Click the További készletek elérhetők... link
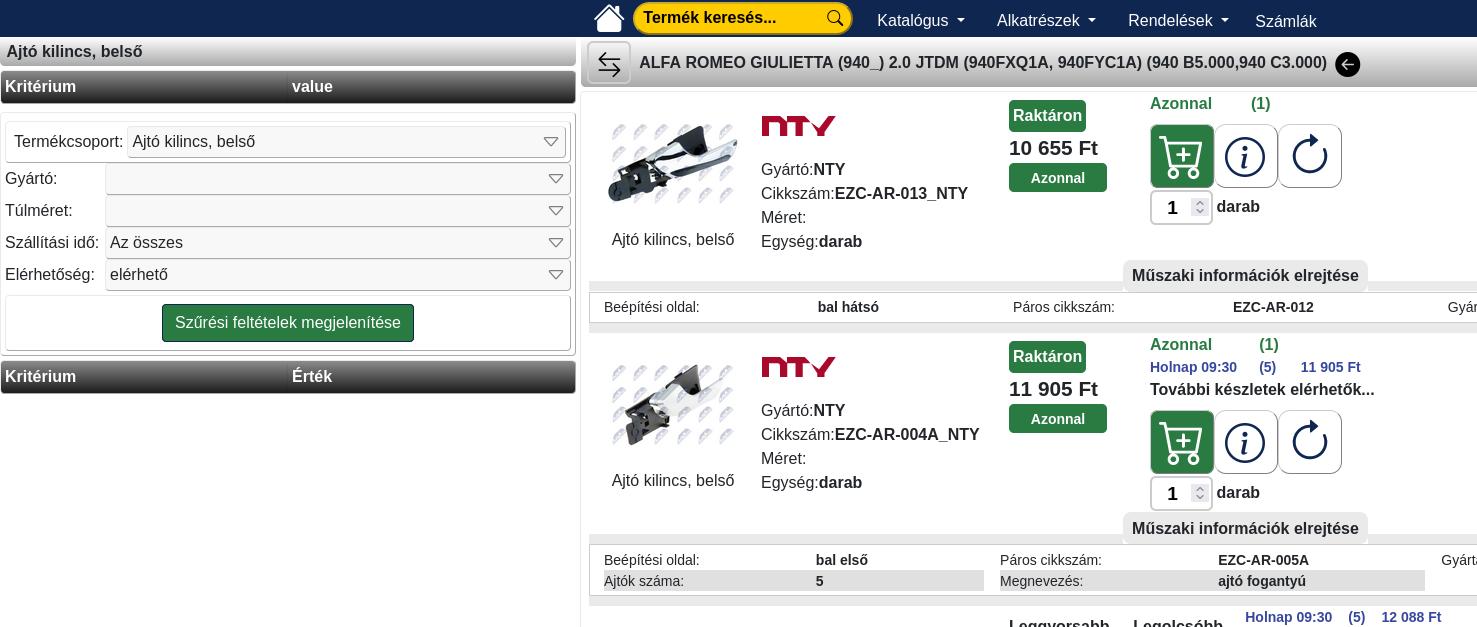Screen dimensions: 1477x627 coord(1262,390)
